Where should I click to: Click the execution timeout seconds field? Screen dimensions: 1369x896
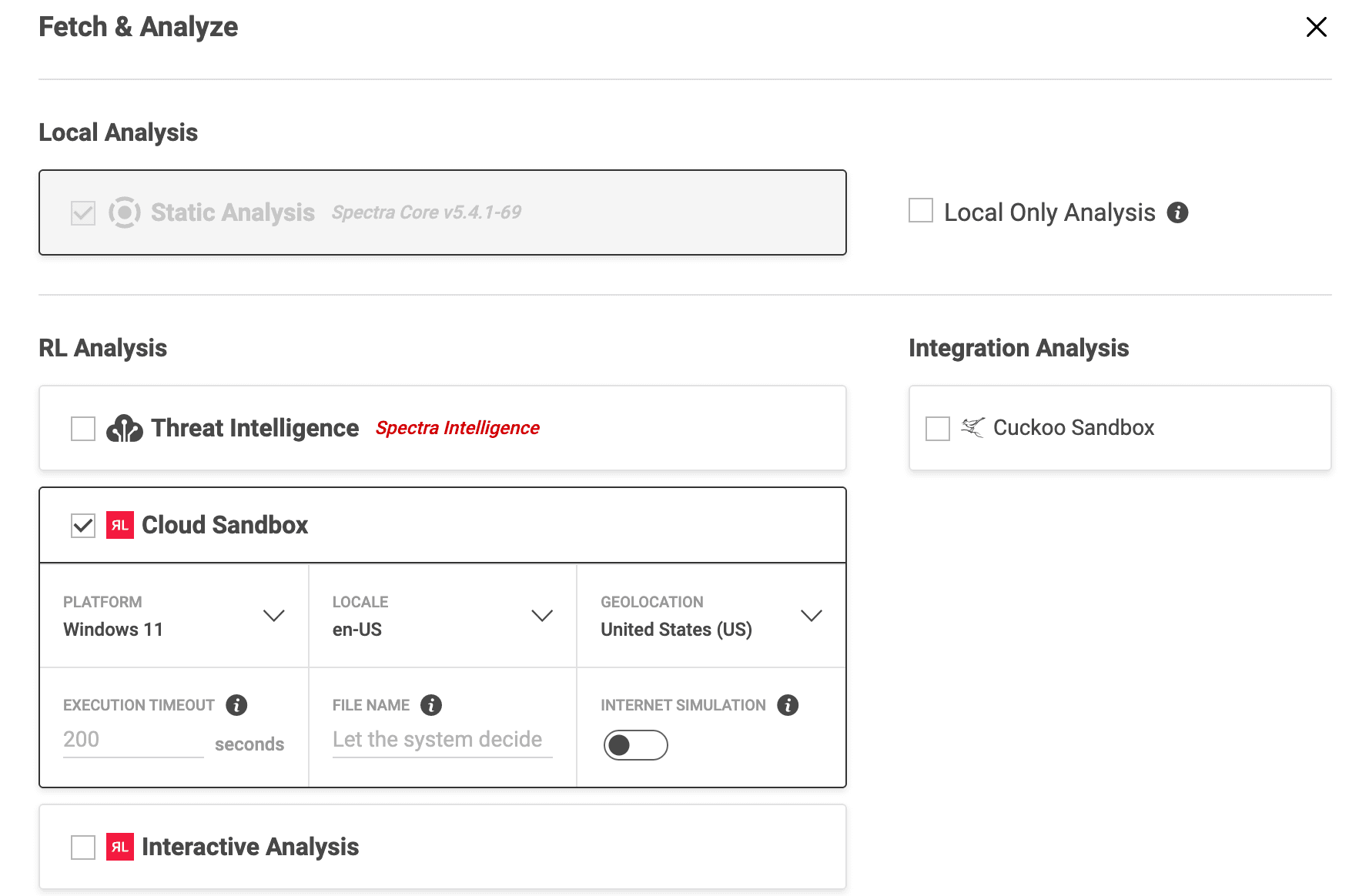[131, 739]
